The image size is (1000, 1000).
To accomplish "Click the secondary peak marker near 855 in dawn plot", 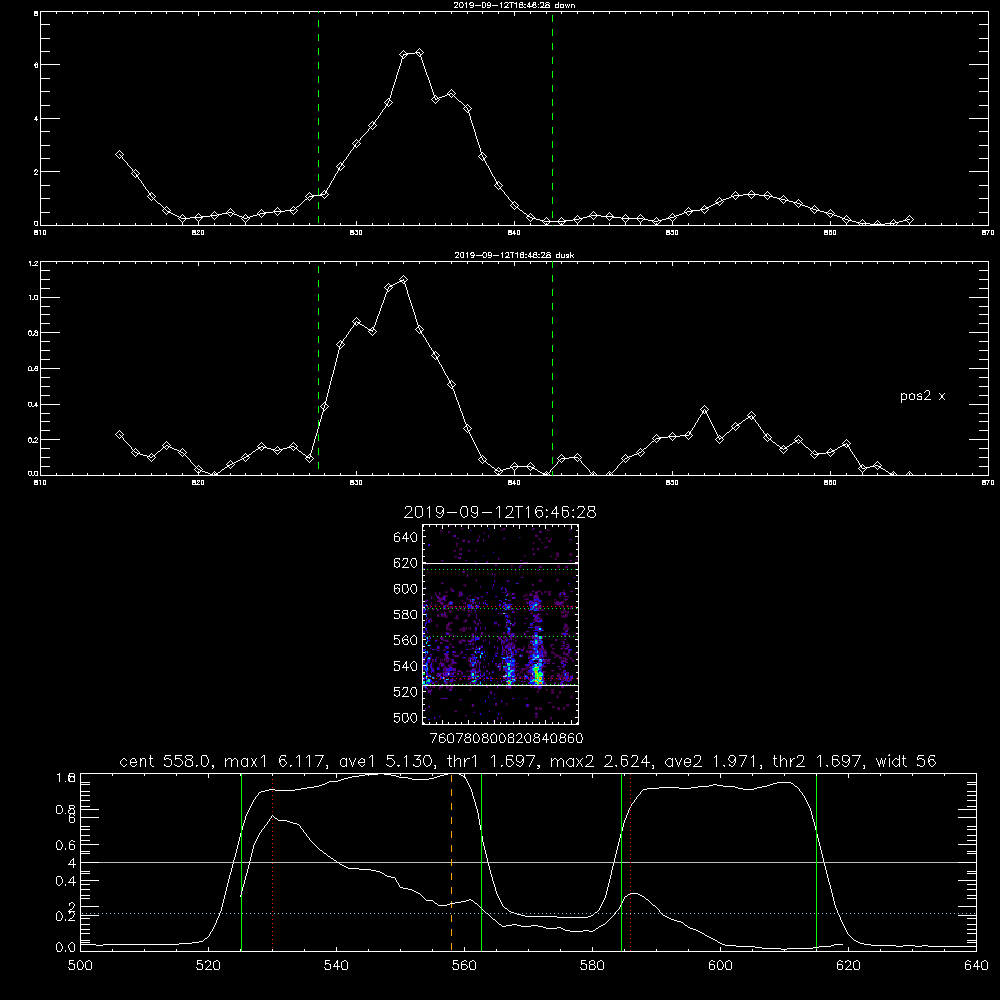I will coord(751,194).
